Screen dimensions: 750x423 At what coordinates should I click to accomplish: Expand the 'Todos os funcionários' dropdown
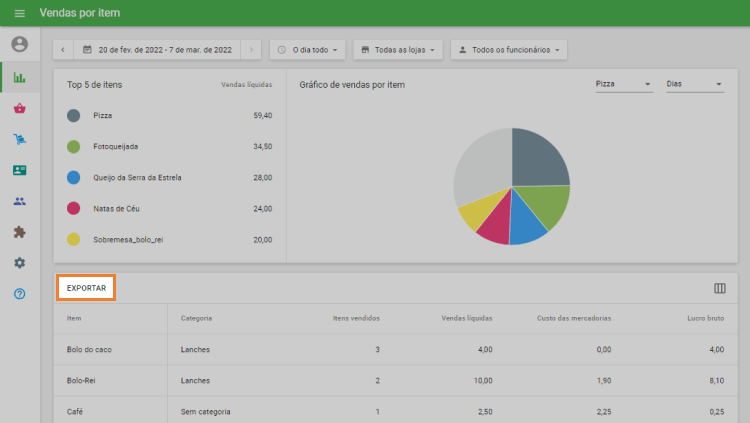click(x=508, y=49)
